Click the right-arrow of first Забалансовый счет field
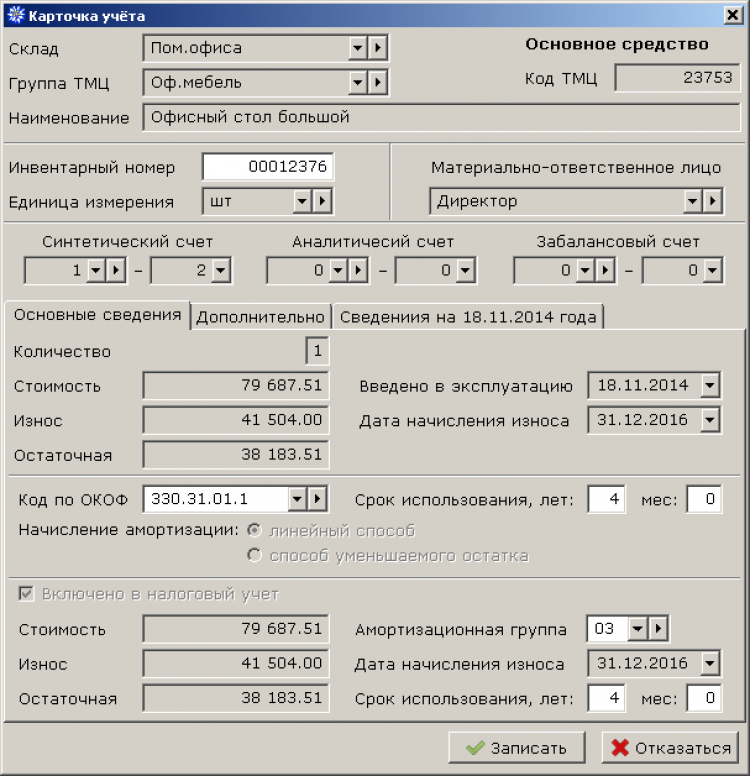 point(605,270)
